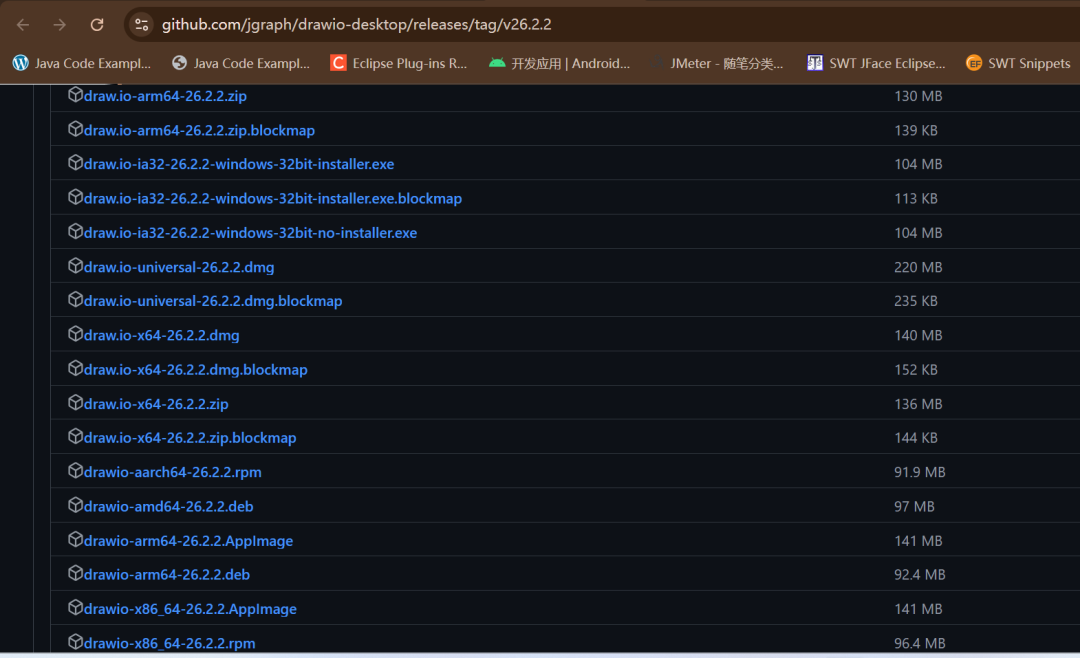Click package icon beside 32bit-no-installer.exe
Screen dimensions: 1080x658
(x=75, y=232)
